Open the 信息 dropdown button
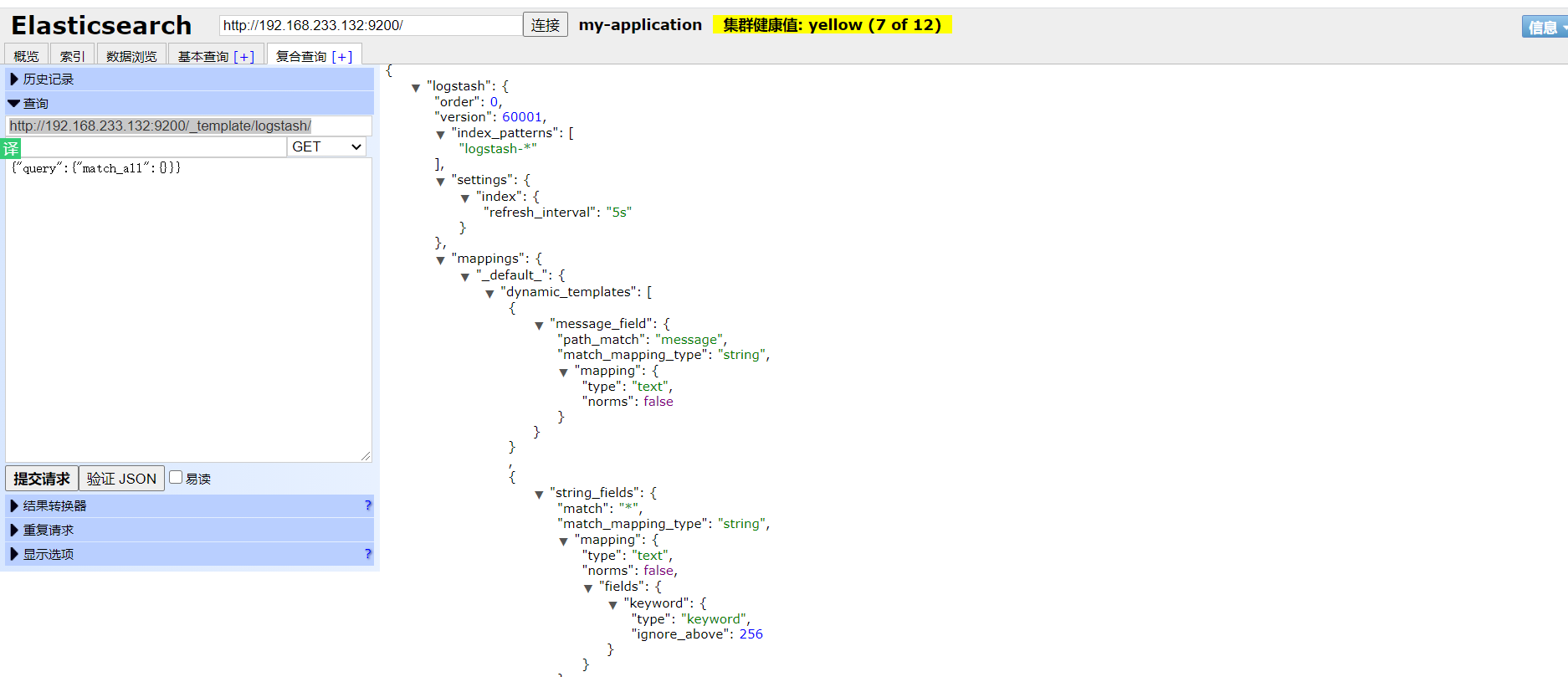This screenshot has width=1568, height=677. (x=1545, y=27)
